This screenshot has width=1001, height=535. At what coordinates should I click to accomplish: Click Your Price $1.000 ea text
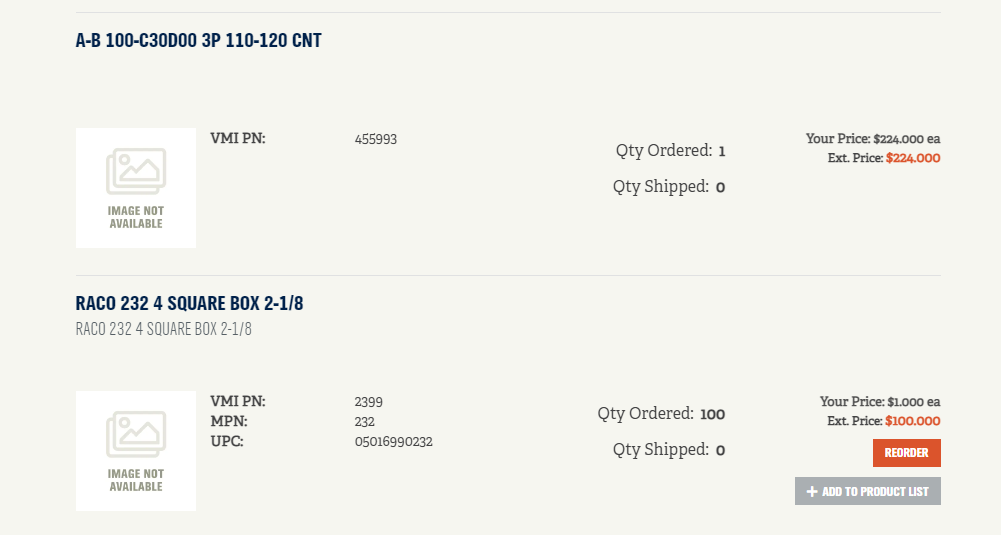880,402
